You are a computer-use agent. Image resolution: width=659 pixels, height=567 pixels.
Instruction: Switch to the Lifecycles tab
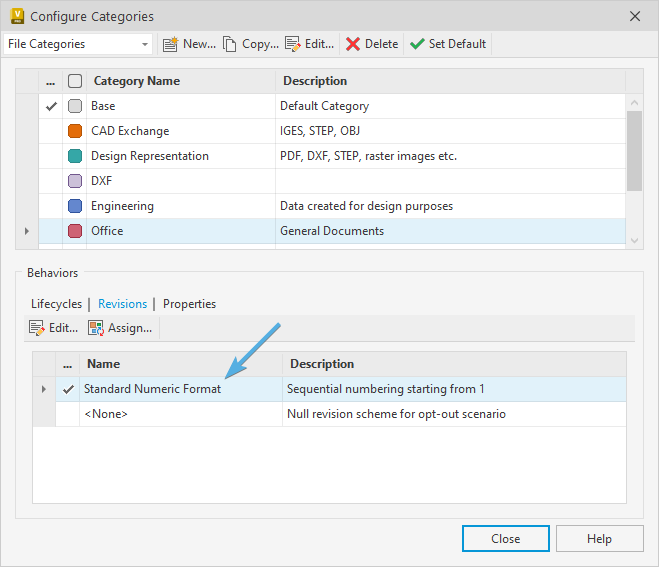56,304
